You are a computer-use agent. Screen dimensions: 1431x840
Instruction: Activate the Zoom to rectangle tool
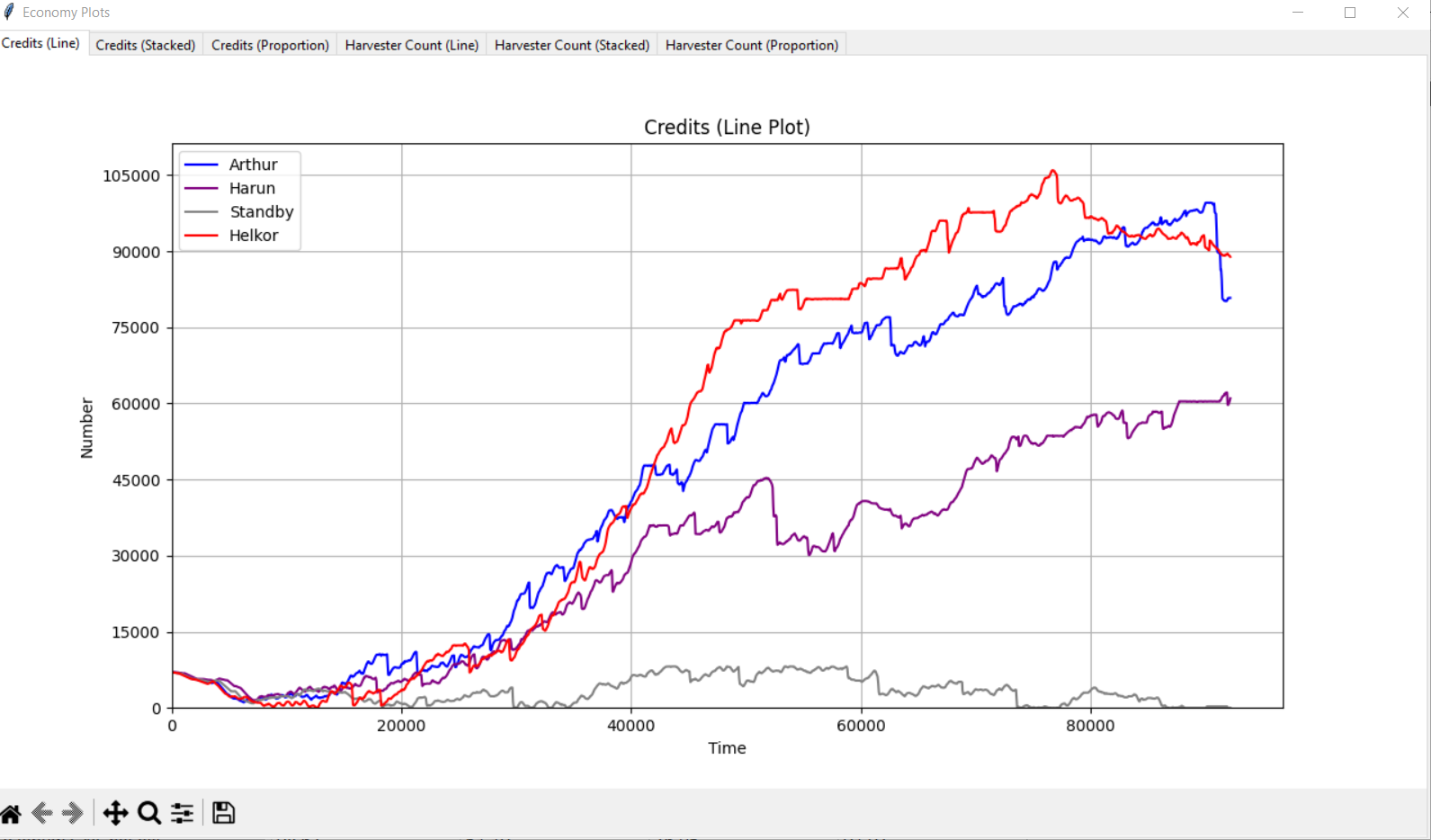(149, 814)
